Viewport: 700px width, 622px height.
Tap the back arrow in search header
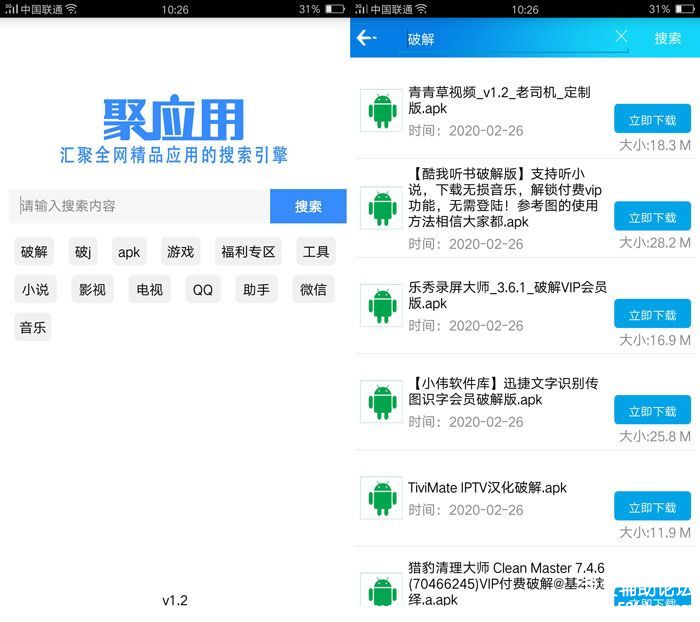pyautogui.click(x=367, y=38)
